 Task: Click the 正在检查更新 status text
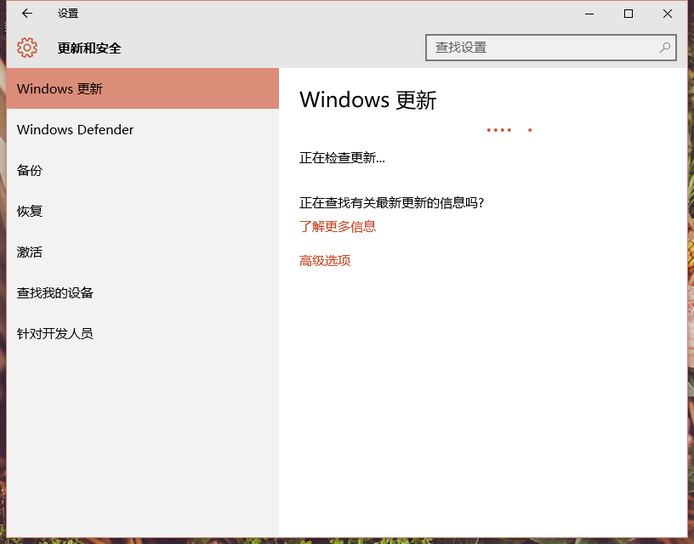342,158
